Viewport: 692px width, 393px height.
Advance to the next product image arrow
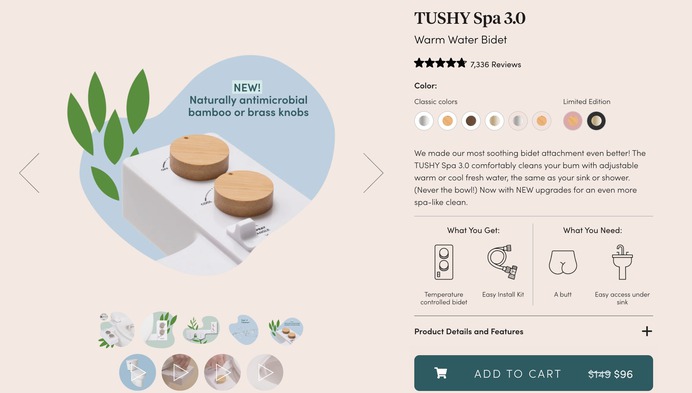click(373, 173)
